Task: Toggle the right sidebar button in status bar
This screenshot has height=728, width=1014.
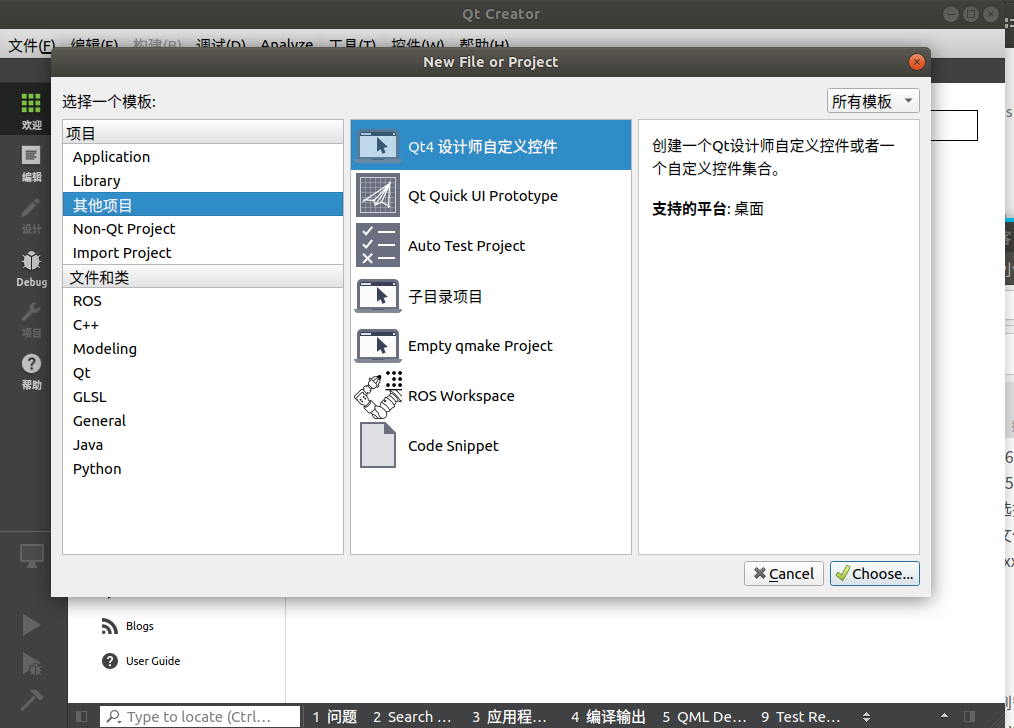Action: 969,716
